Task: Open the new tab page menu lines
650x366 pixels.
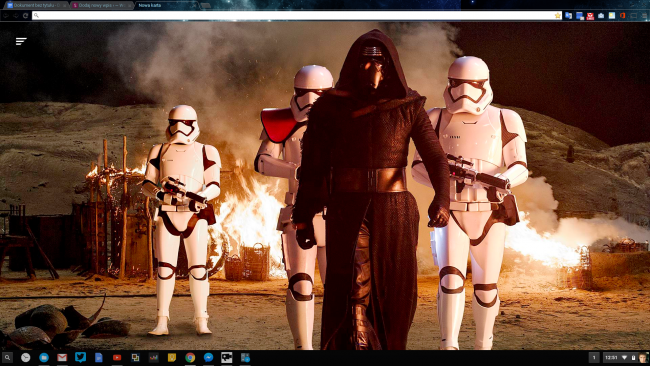Action: point(21,41)
